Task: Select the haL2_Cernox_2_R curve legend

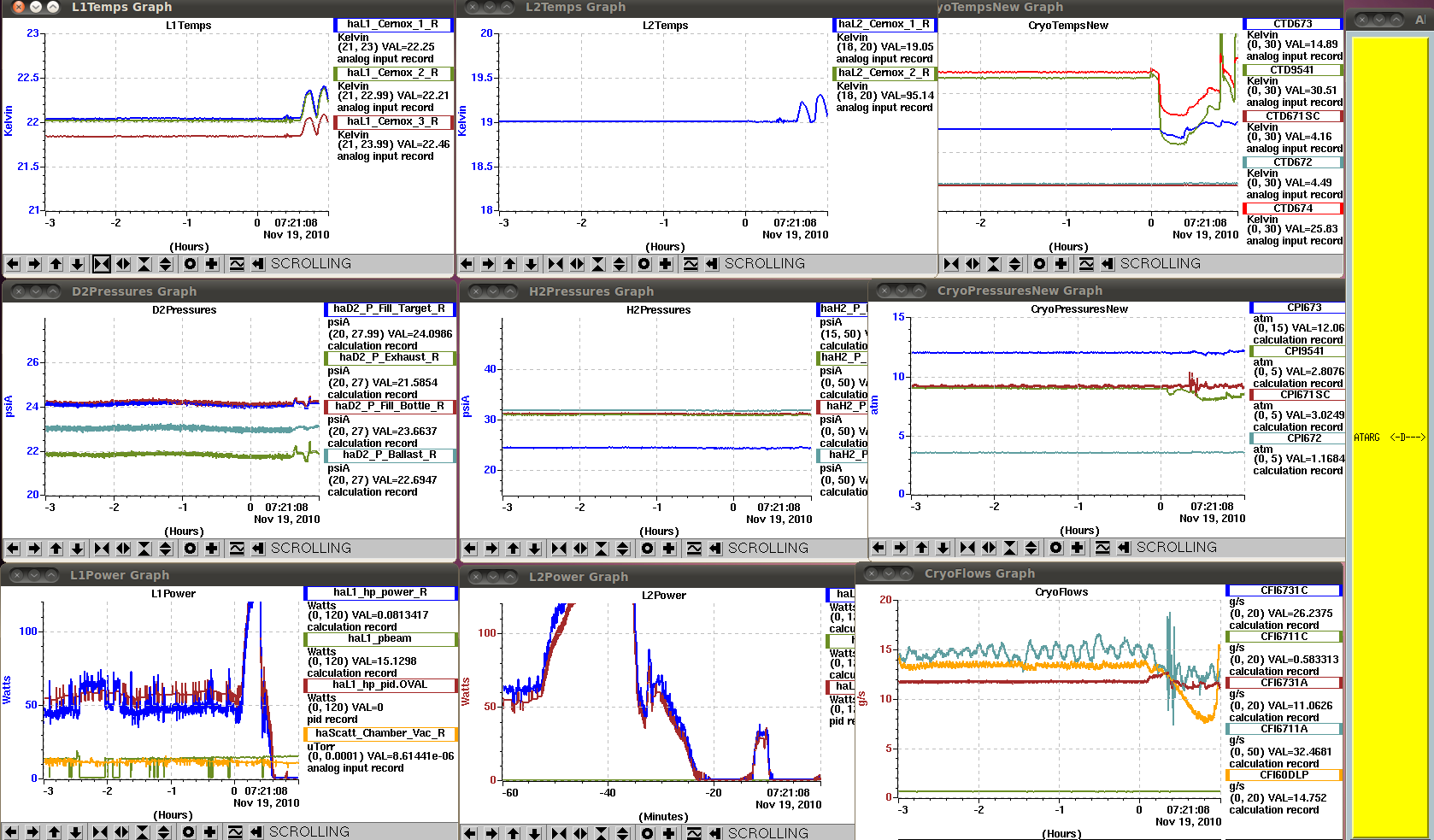Action: click(884, 73)
